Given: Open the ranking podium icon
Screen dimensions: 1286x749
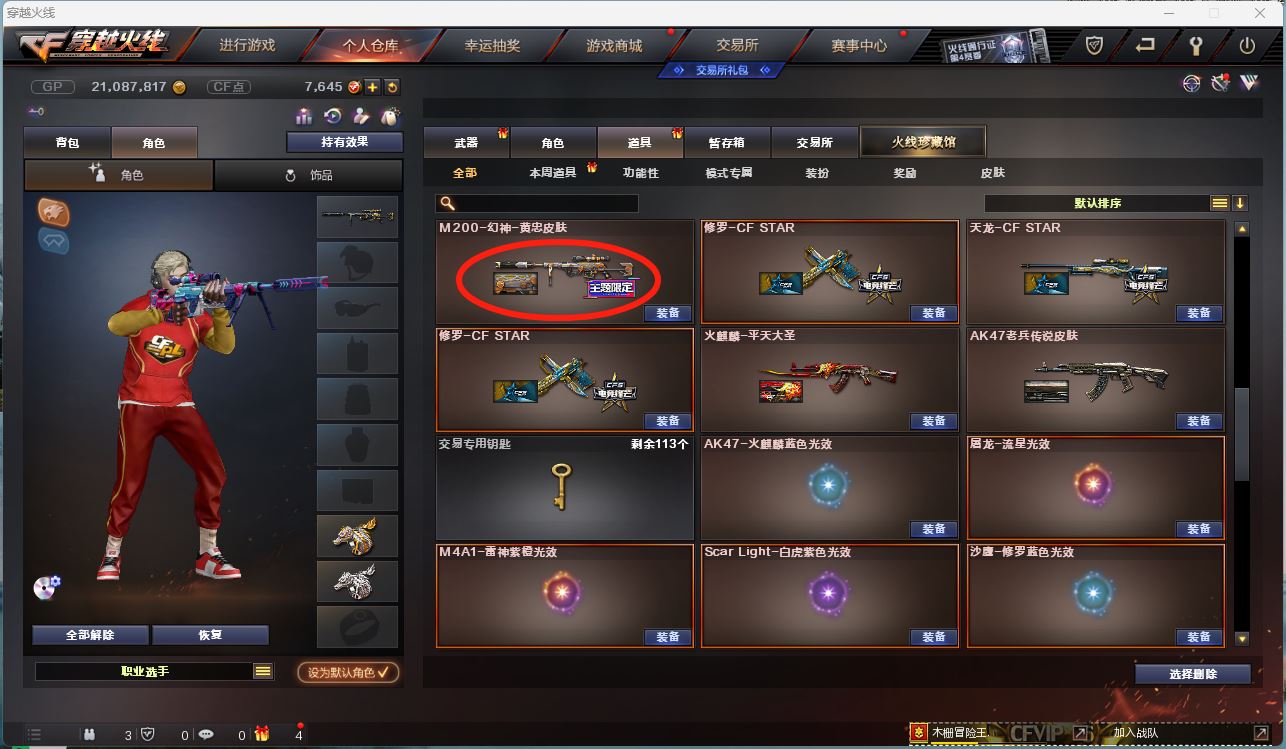Looking at the screenshot, I should (304, 116).
